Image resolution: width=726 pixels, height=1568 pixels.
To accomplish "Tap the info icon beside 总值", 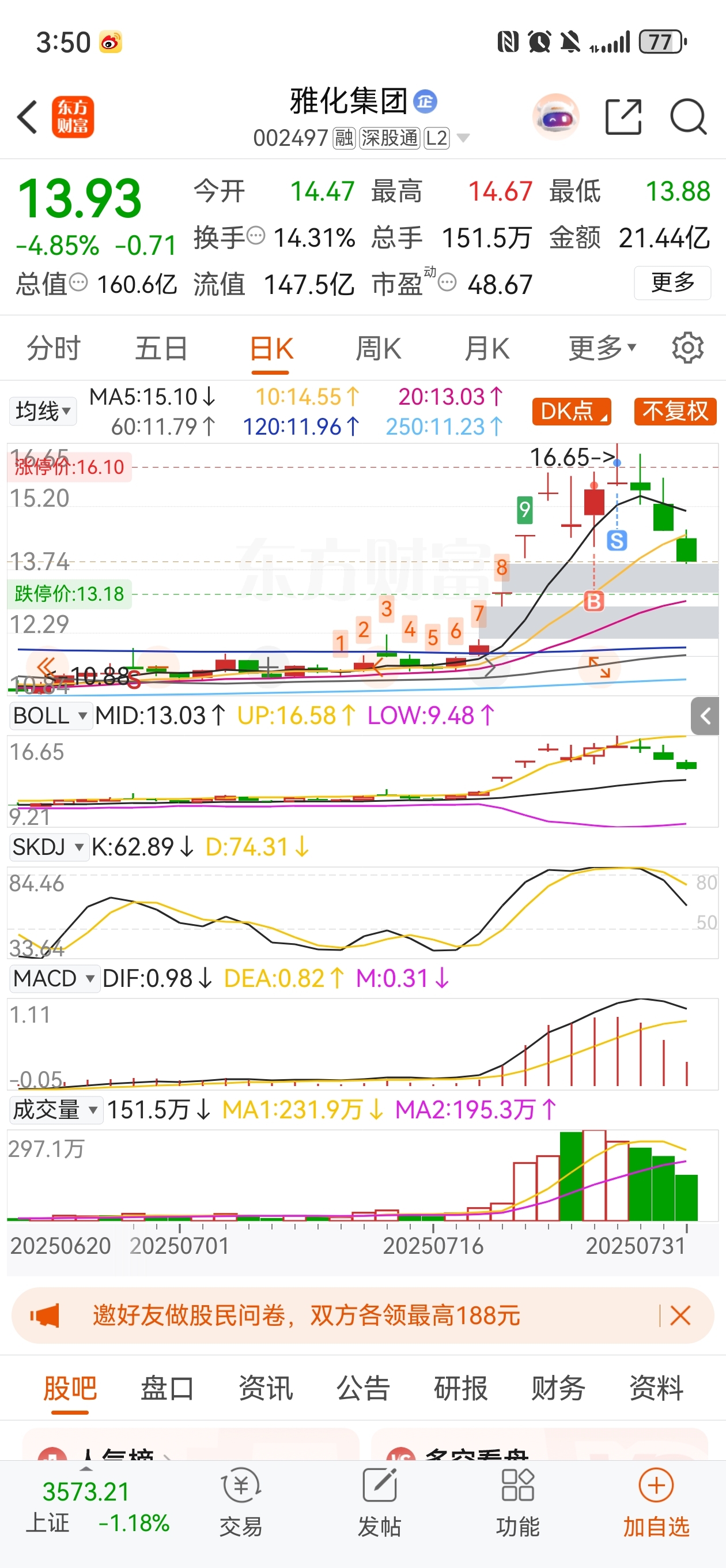I will [78, 282].
